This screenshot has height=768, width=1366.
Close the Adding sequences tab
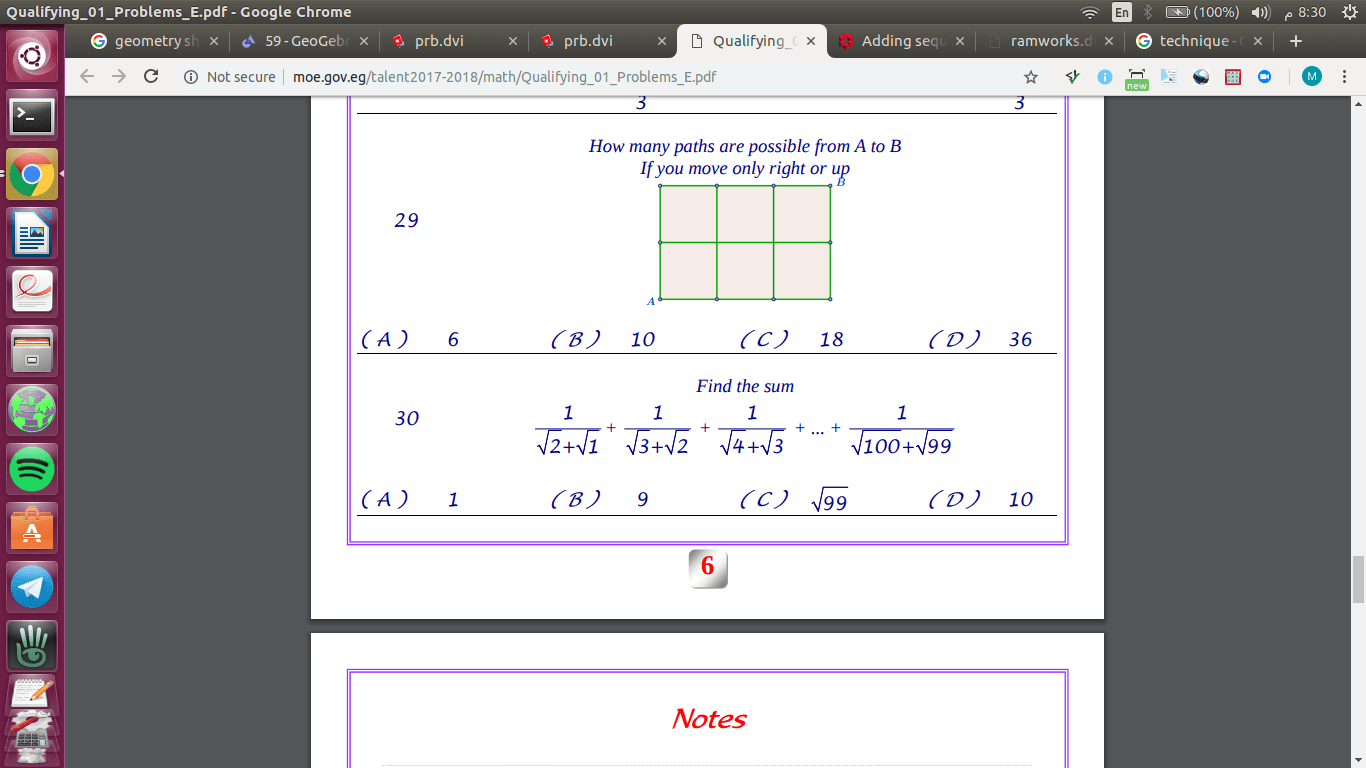(x=960, y=41)
